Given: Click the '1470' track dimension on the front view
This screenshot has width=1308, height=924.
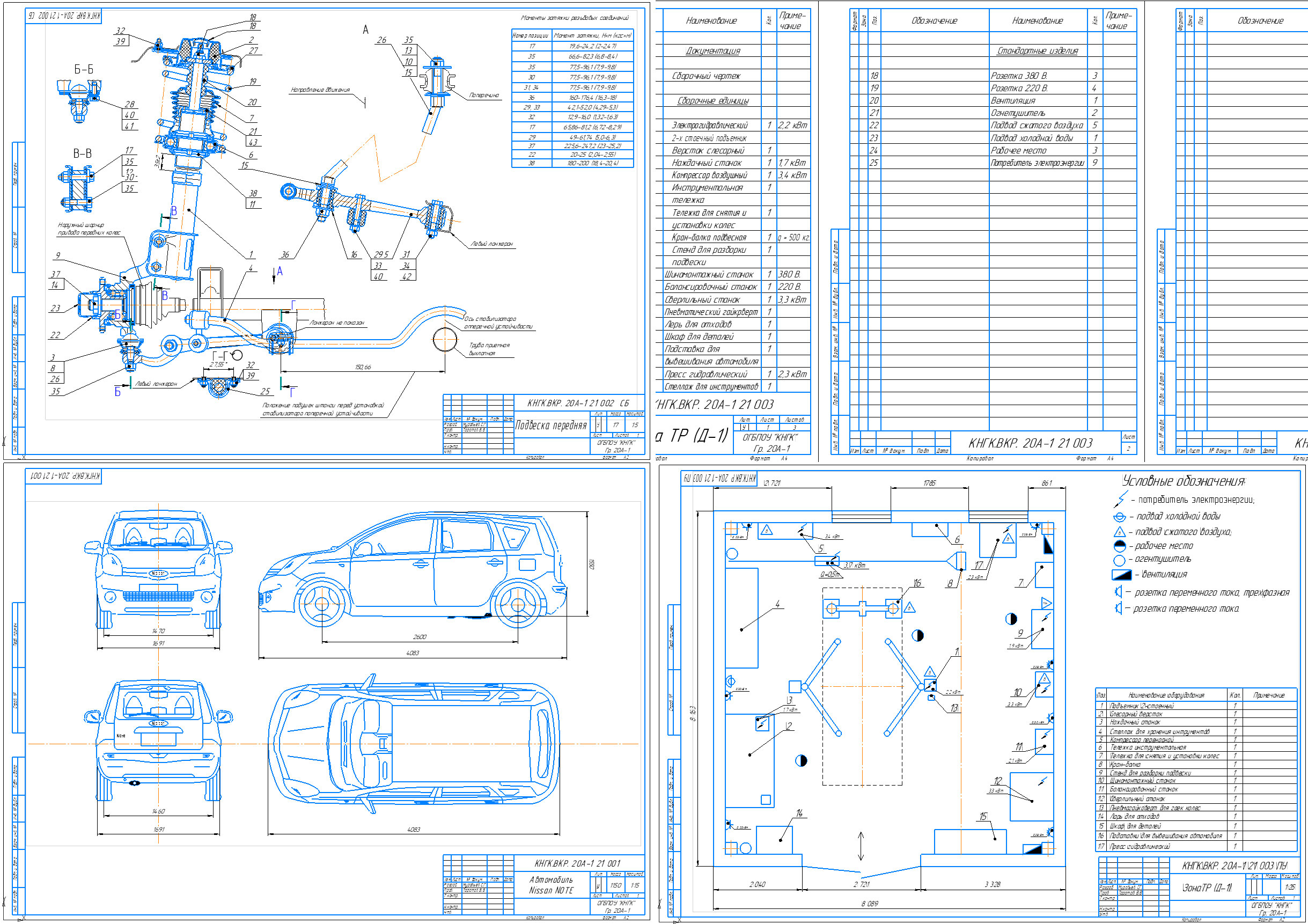Looking at the screenshot, I should (x=158, y=631).
